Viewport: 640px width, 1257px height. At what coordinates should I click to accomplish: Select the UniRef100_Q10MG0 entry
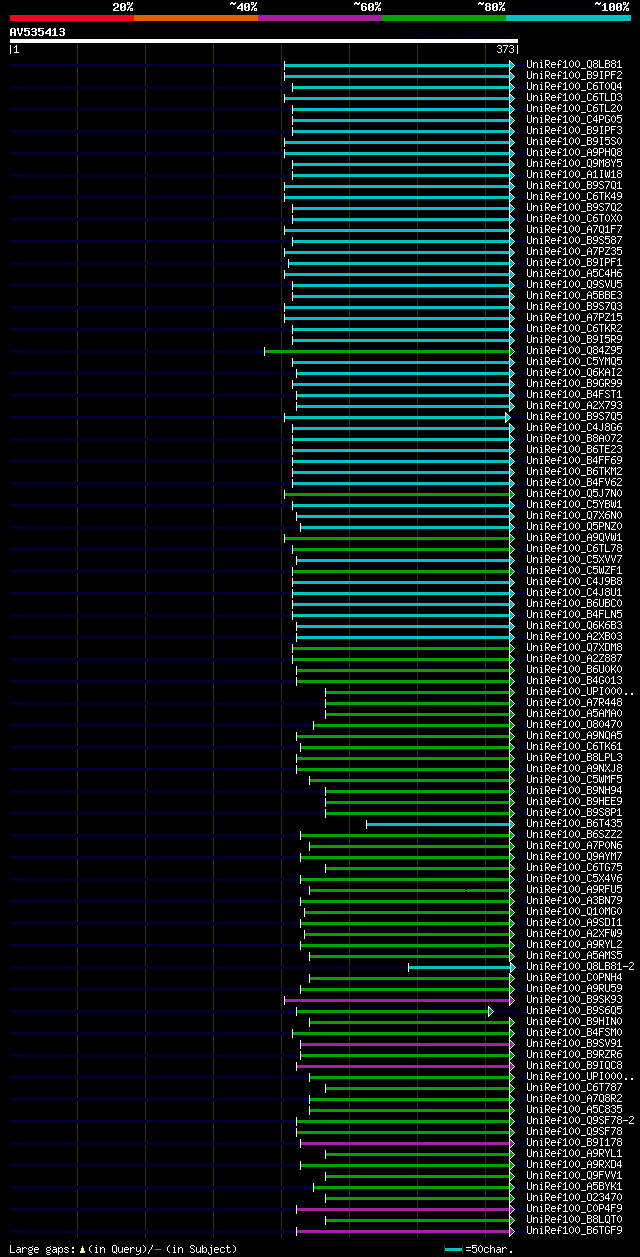click(x=574, y=912)
